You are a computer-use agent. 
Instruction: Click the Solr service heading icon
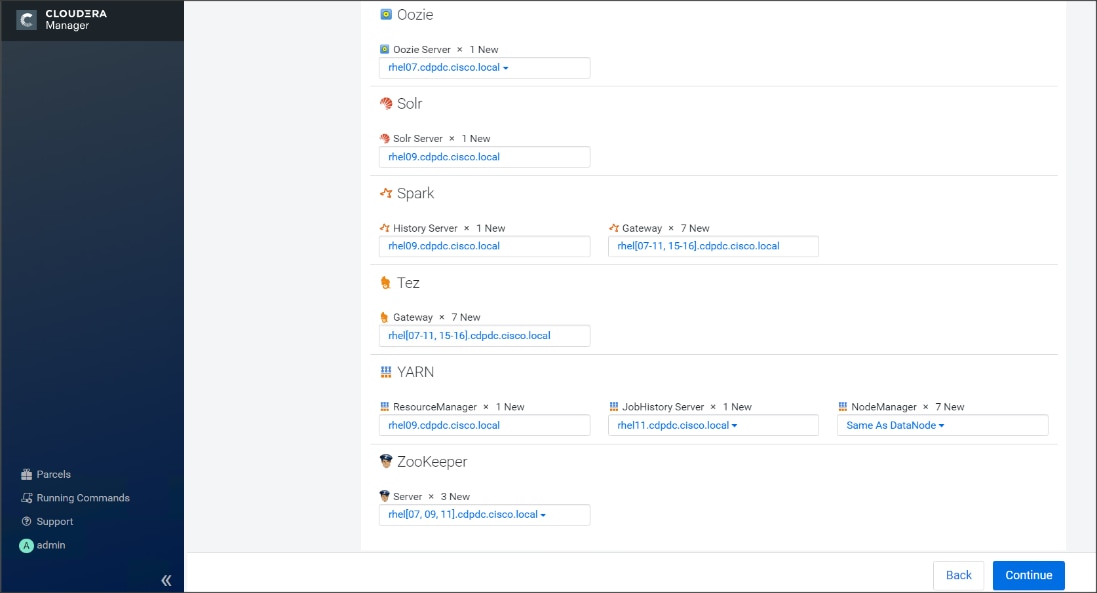tap(385, 103)
